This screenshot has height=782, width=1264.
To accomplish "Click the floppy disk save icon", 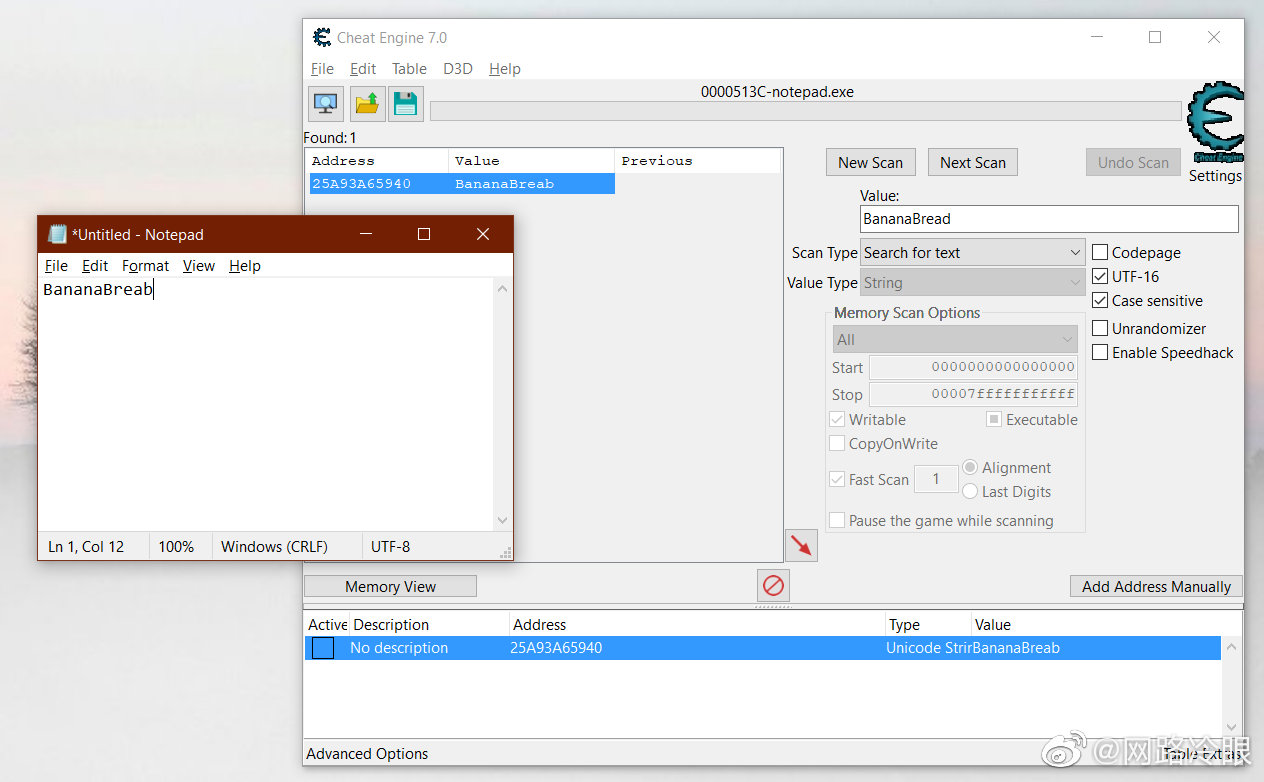I will [x=405, y=103].
